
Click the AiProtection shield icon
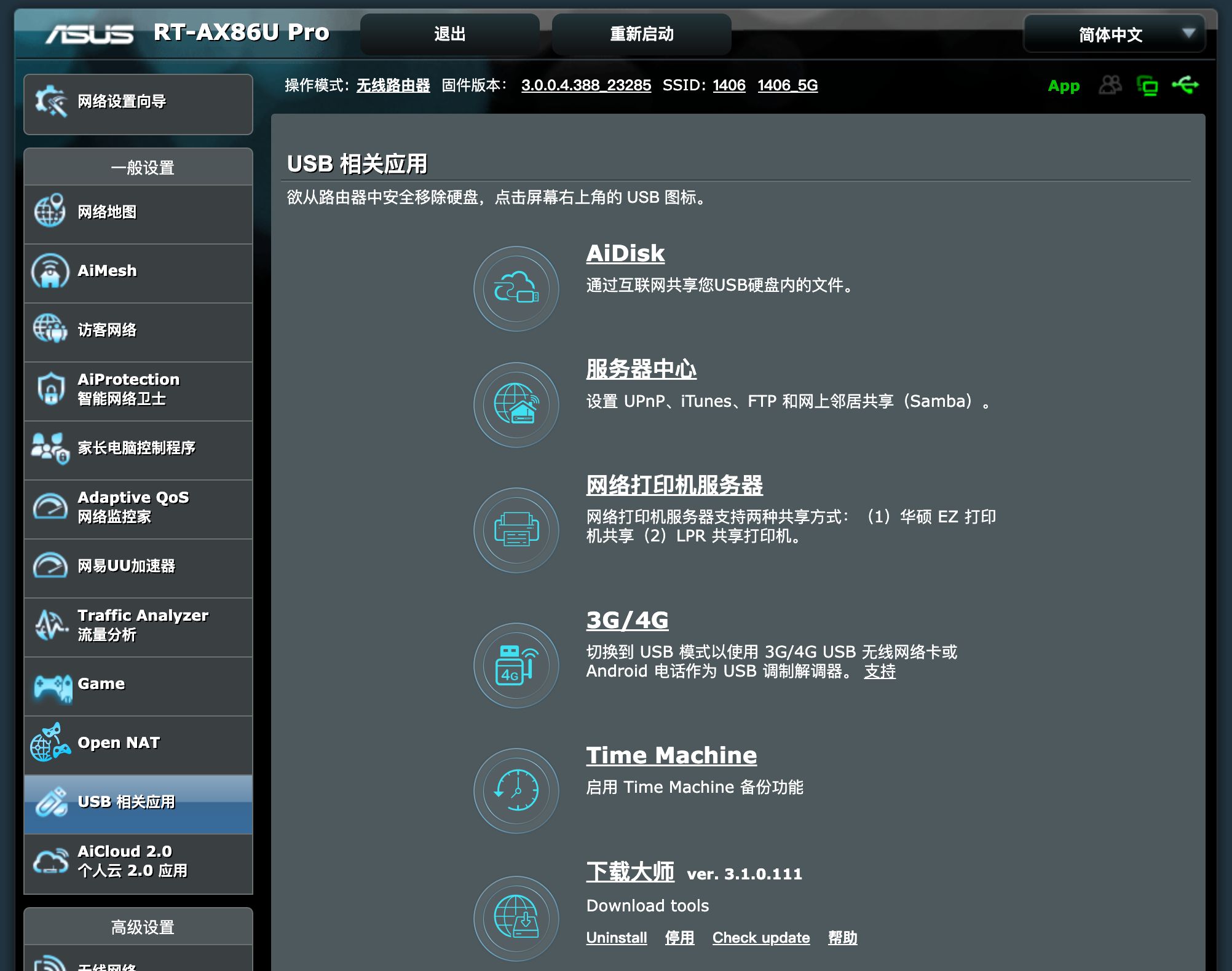51,388
